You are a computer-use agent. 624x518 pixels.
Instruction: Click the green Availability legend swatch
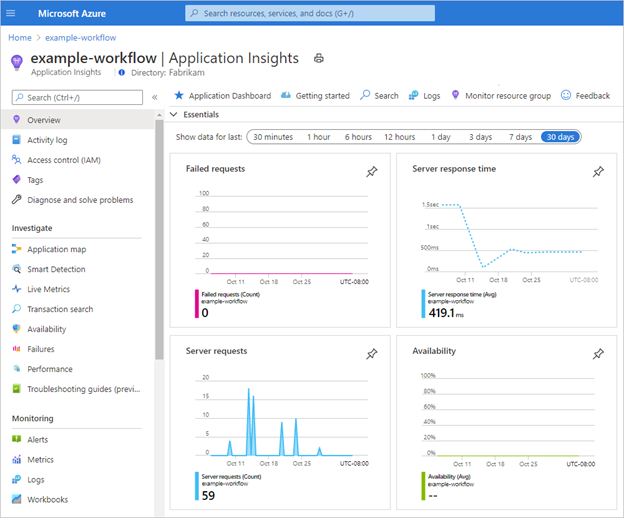tap(423, 486)
